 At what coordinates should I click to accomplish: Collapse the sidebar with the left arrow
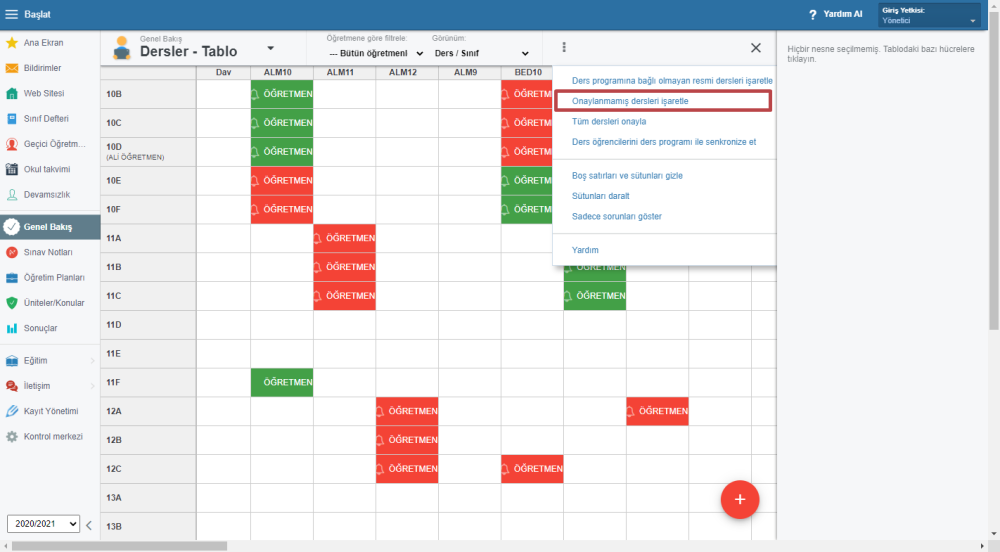(x=89, y=525)
